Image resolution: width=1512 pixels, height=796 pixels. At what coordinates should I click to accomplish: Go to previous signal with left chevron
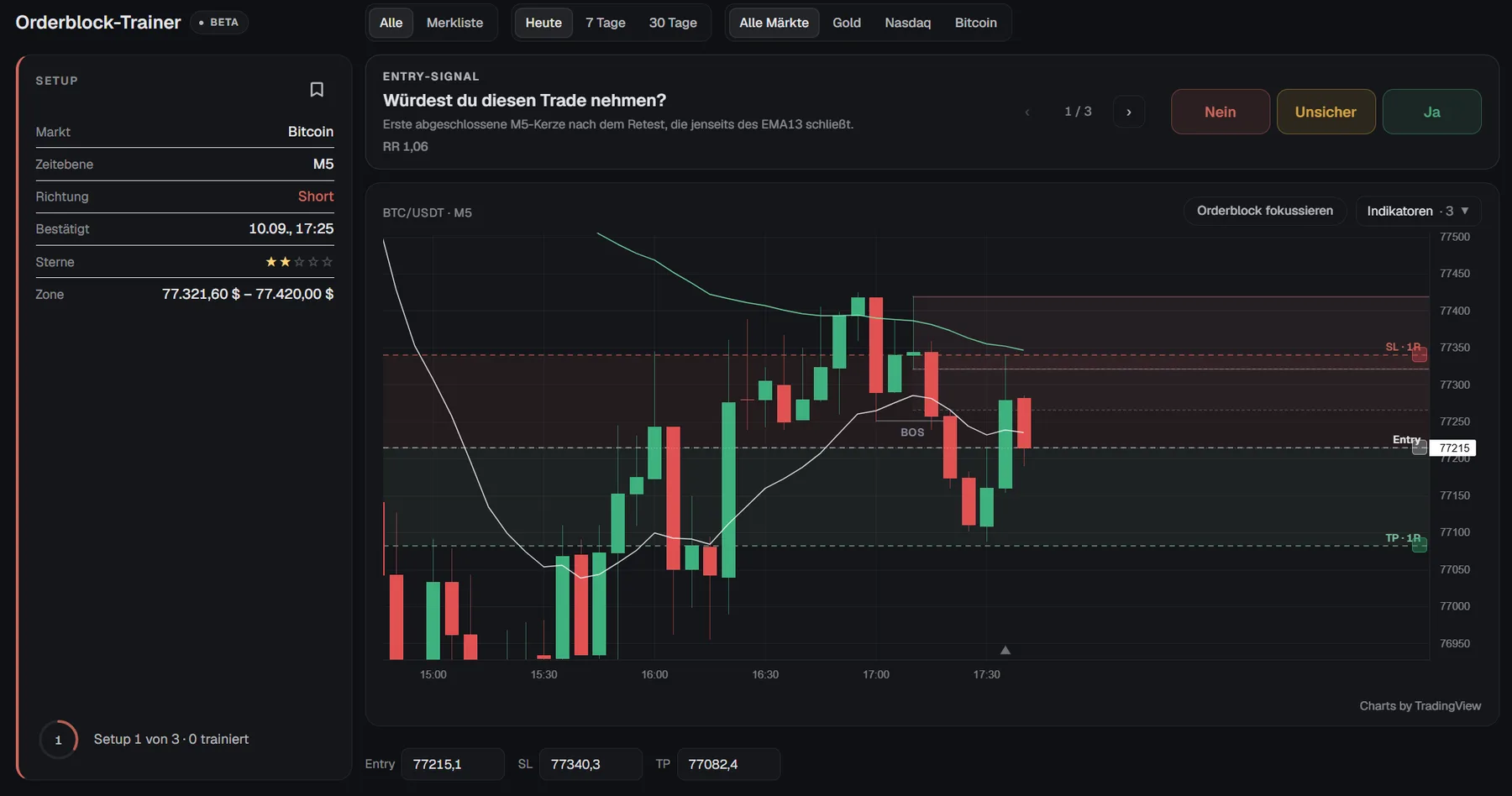pos(1027,112)
